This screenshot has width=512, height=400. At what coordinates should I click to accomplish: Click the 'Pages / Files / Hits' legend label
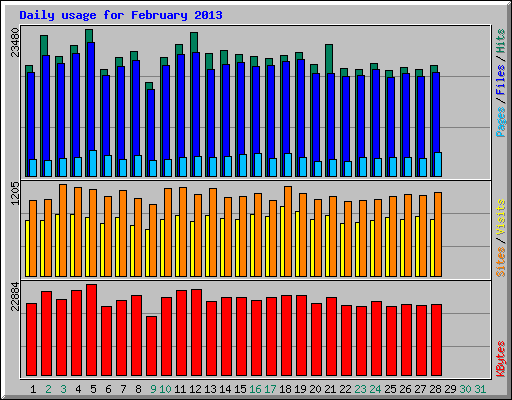(501, 83)
